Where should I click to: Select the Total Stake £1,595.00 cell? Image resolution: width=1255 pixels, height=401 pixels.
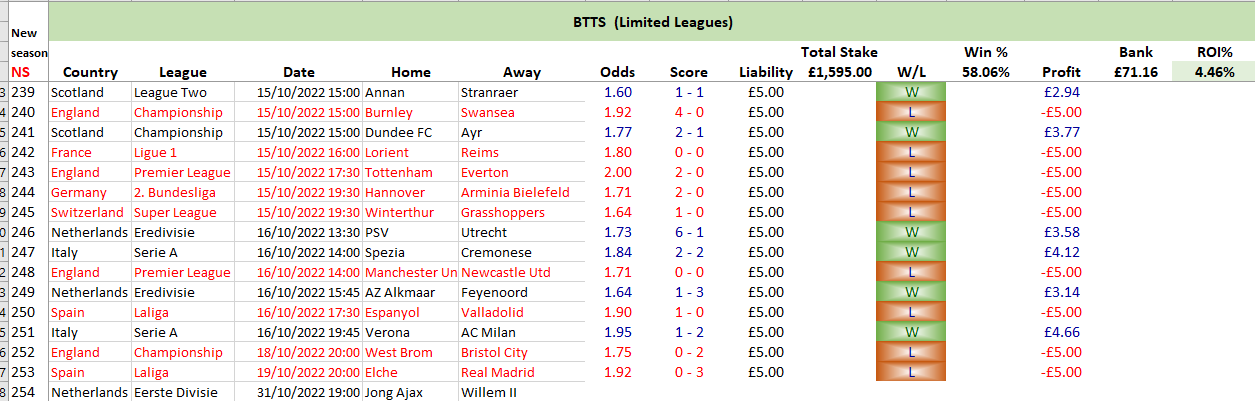tap(838, 72)
